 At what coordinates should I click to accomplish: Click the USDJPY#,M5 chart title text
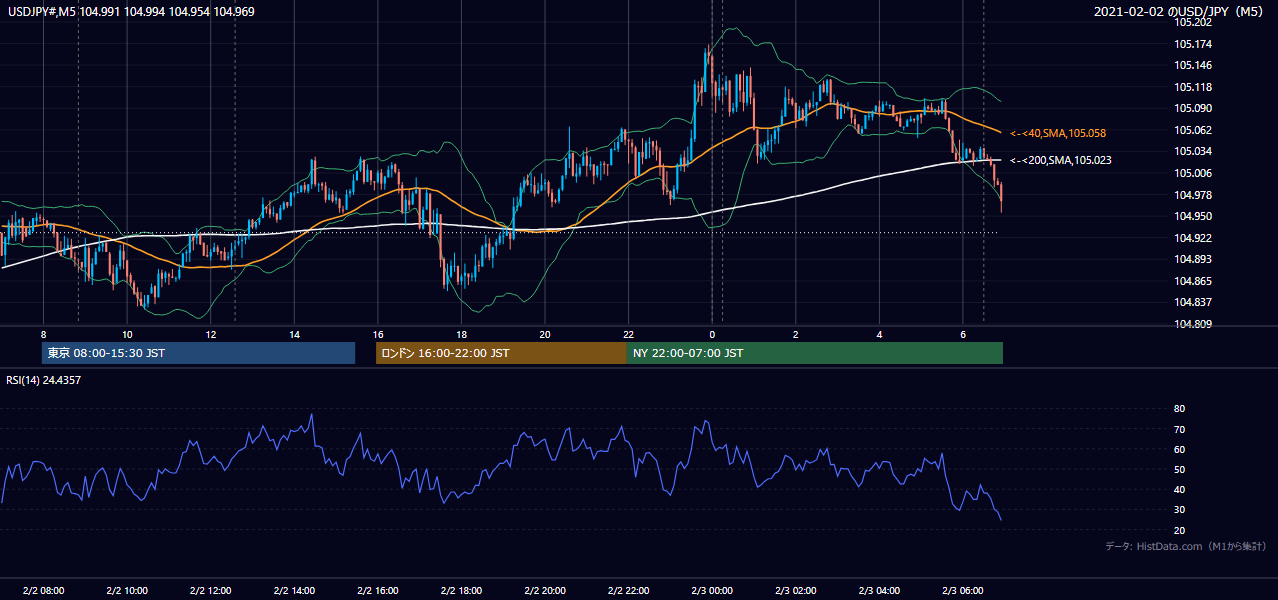point(131,12)
